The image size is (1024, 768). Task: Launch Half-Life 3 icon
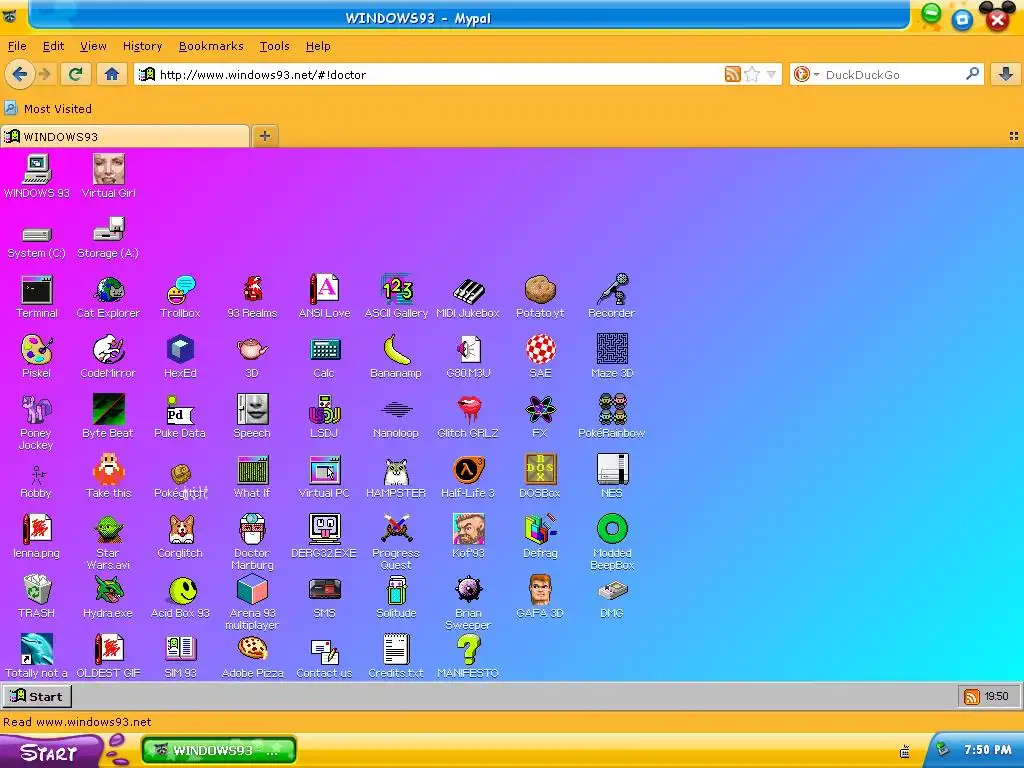point(468,477)
